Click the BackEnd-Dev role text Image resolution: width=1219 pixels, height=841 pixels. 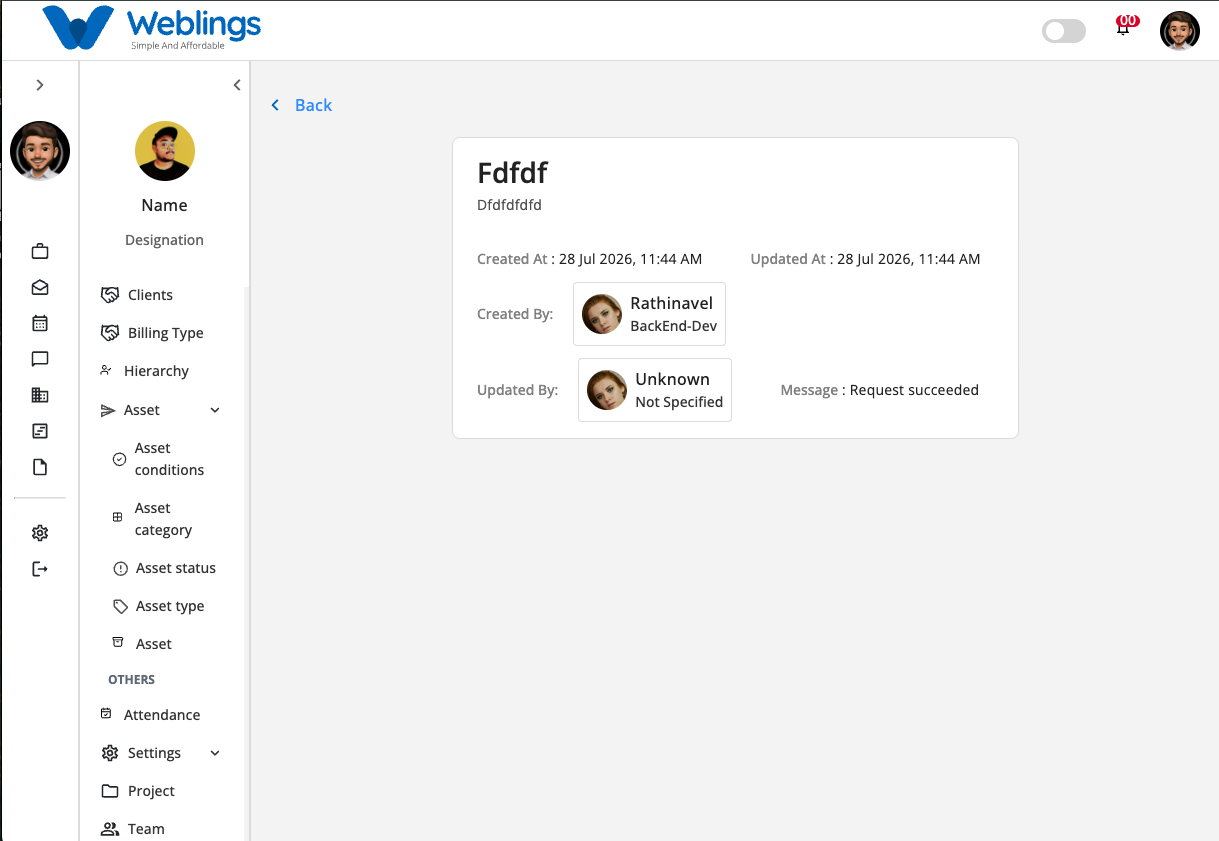coord(674,326)
